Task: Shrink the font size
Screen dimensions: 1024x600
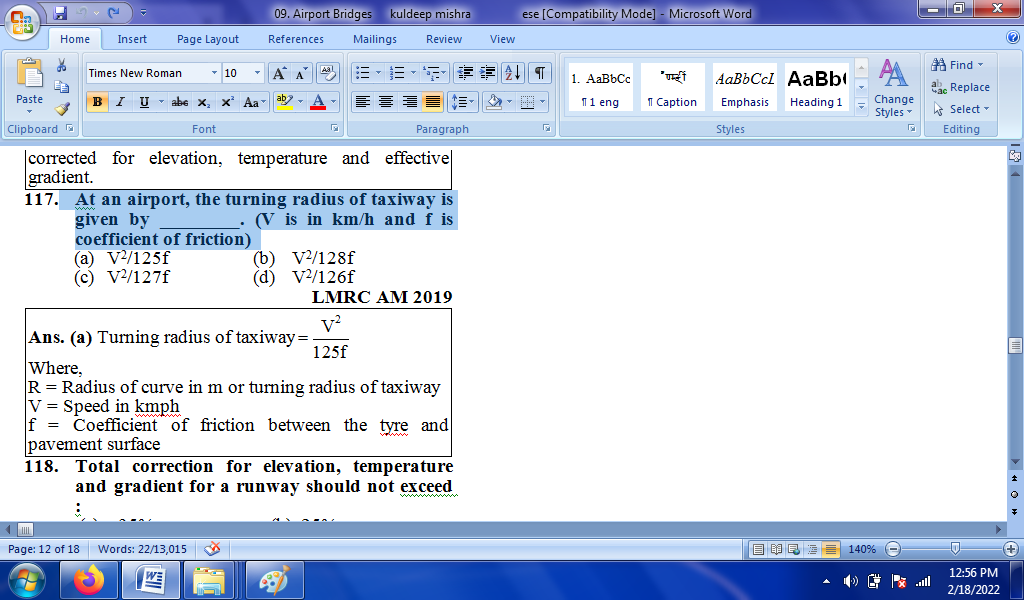Action: click(300, 73)
